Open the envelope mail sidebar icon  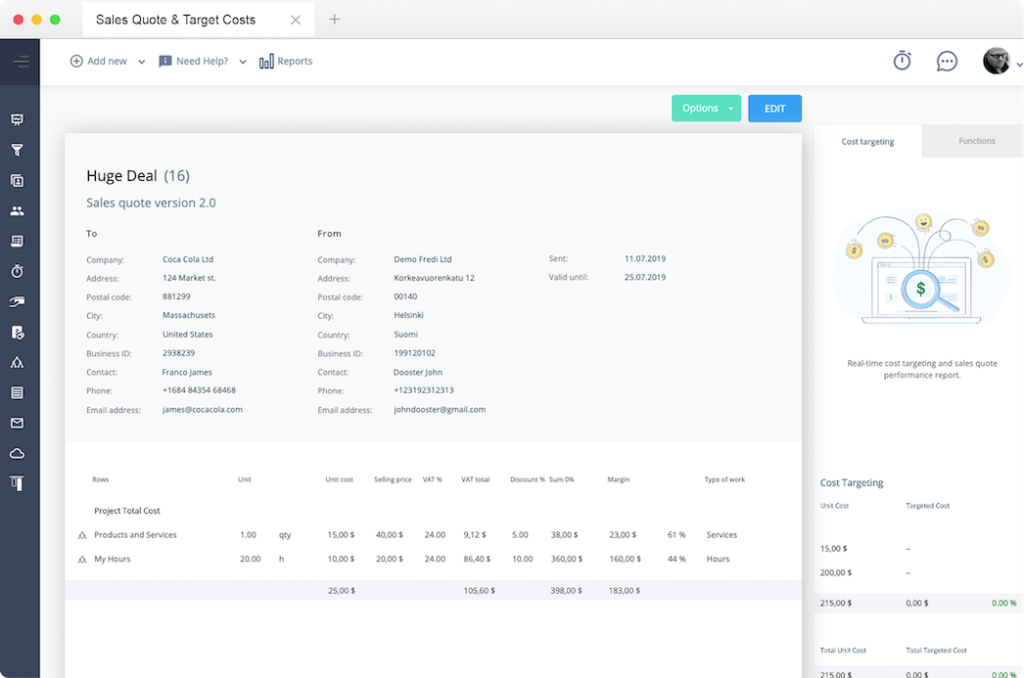point(18,423)
